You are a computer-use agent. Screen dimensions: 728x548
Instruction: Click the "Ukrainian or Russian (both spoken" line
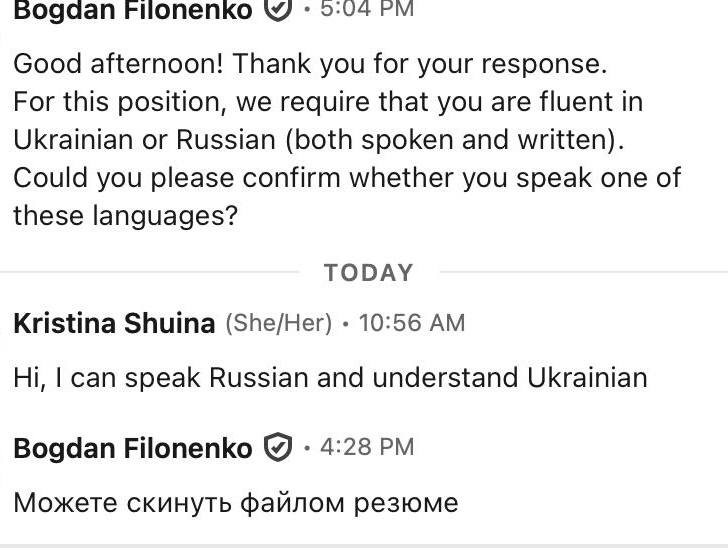(x=319, y=140)
